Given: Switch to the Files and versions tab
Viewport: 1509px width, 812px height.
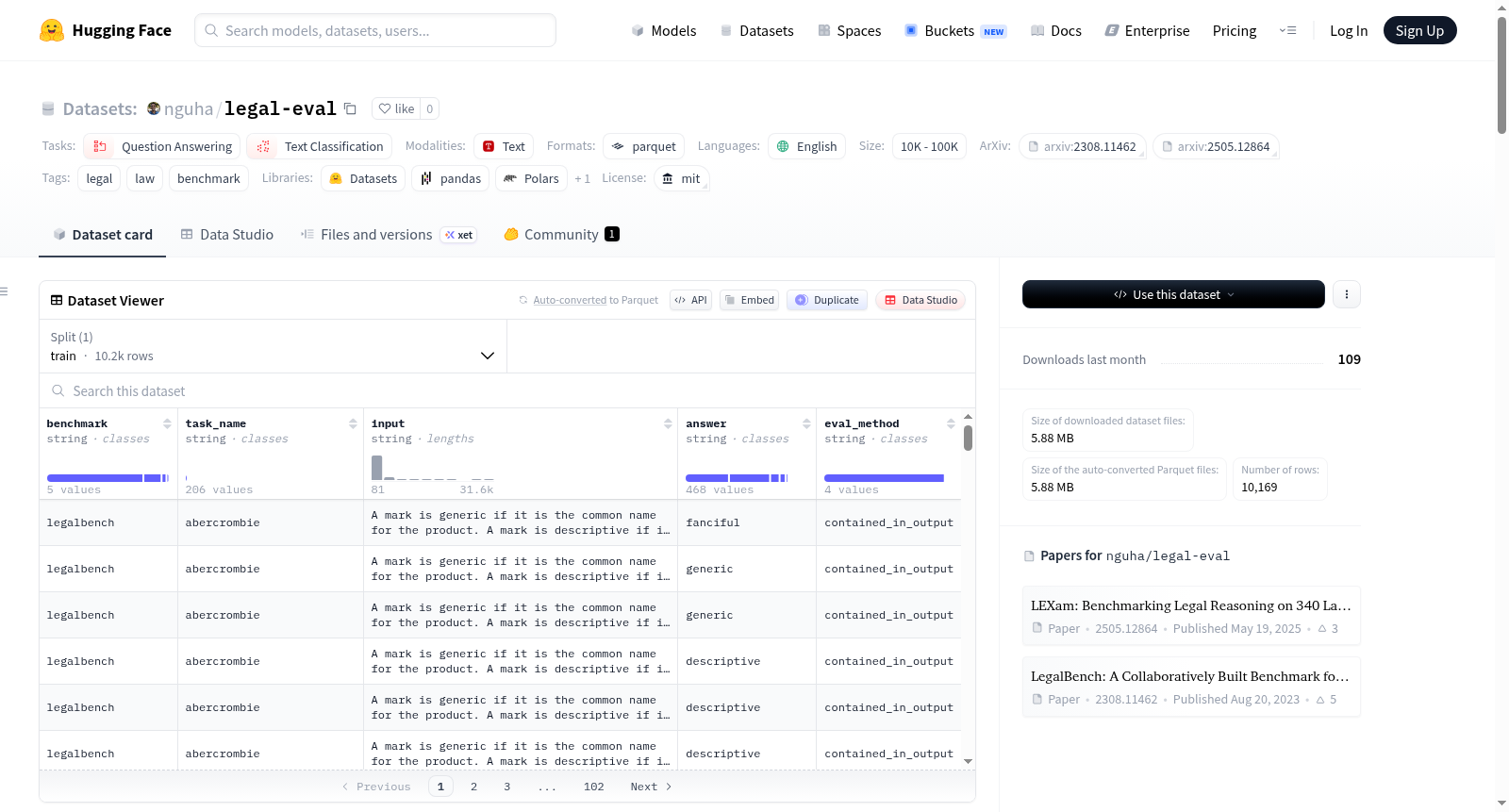Looking at the screenshot, I should pos(389,234).
